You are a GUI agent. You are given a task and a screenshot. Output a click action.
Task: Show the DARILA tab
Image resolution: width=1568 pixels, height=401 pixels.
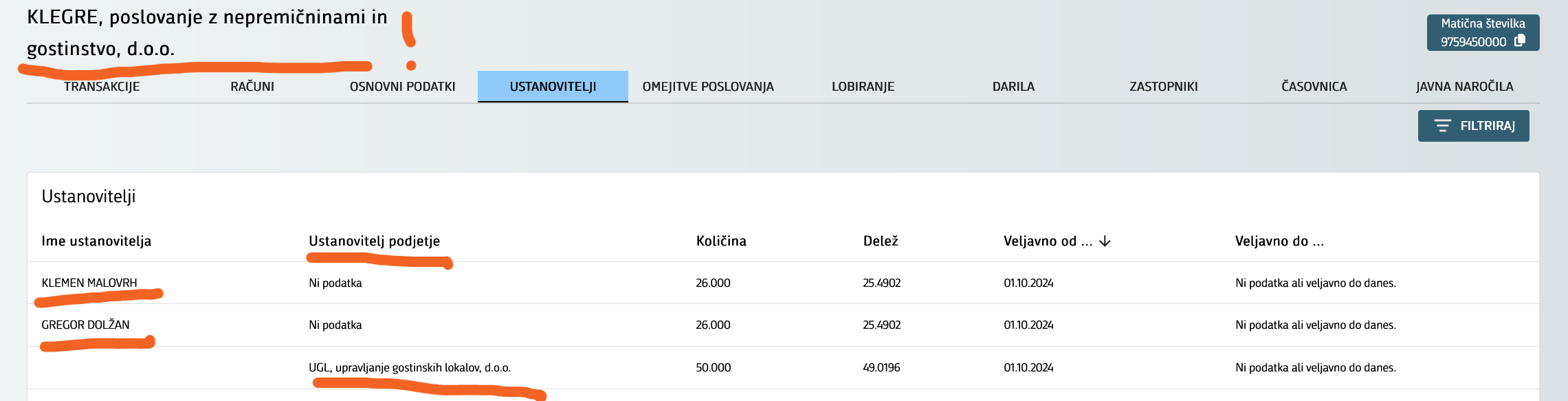click(1013, 87)
